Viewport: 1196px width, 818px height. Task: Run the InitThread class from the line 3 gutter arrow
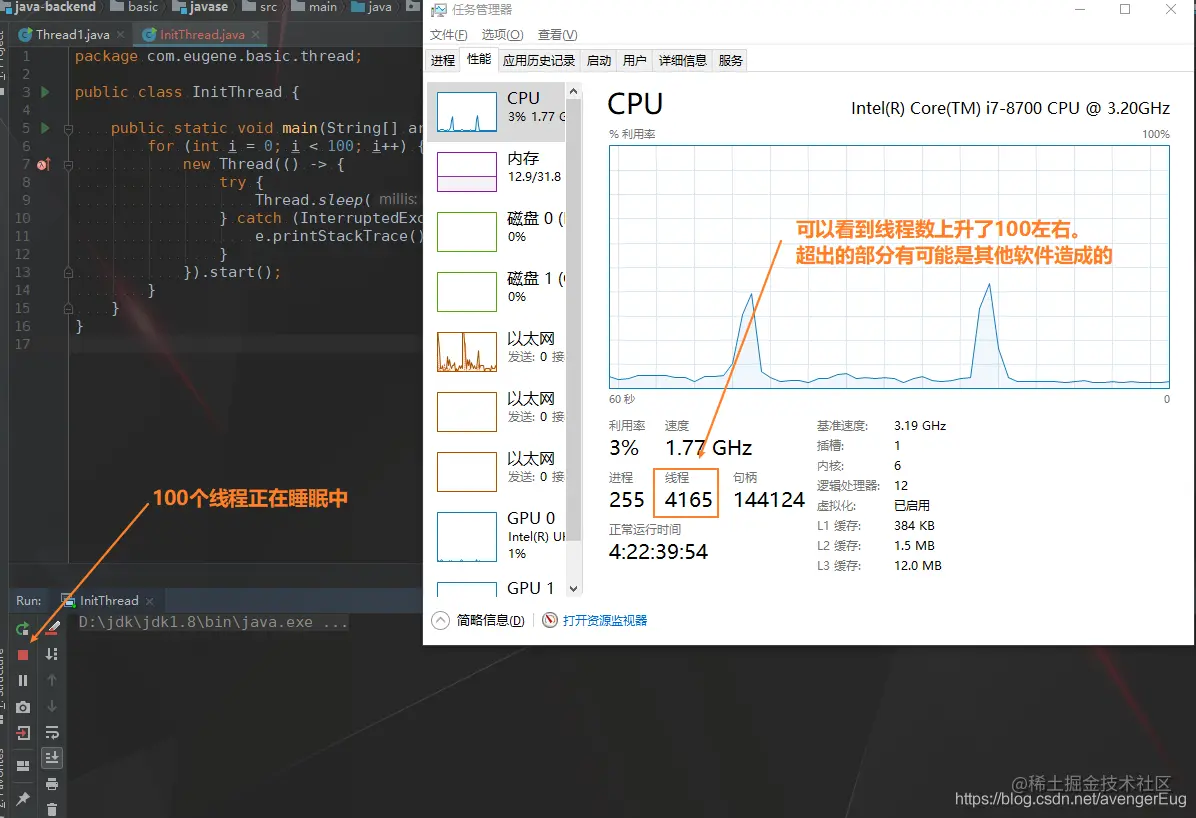[45, 92]
